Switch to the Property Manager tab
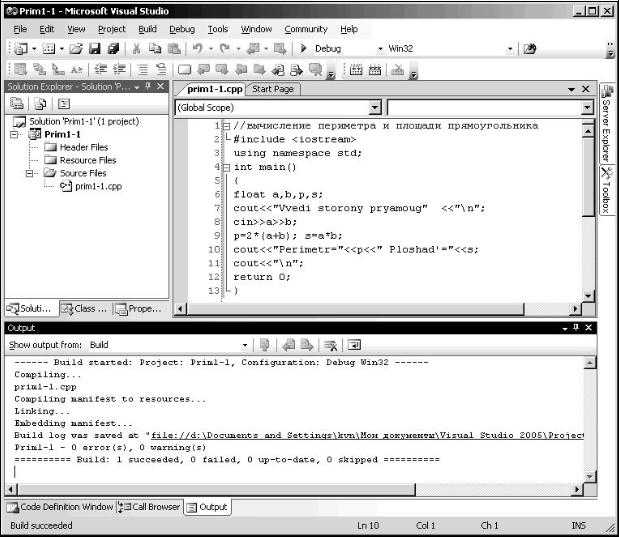Screen dimensions: 619x537 pos(138,309)
